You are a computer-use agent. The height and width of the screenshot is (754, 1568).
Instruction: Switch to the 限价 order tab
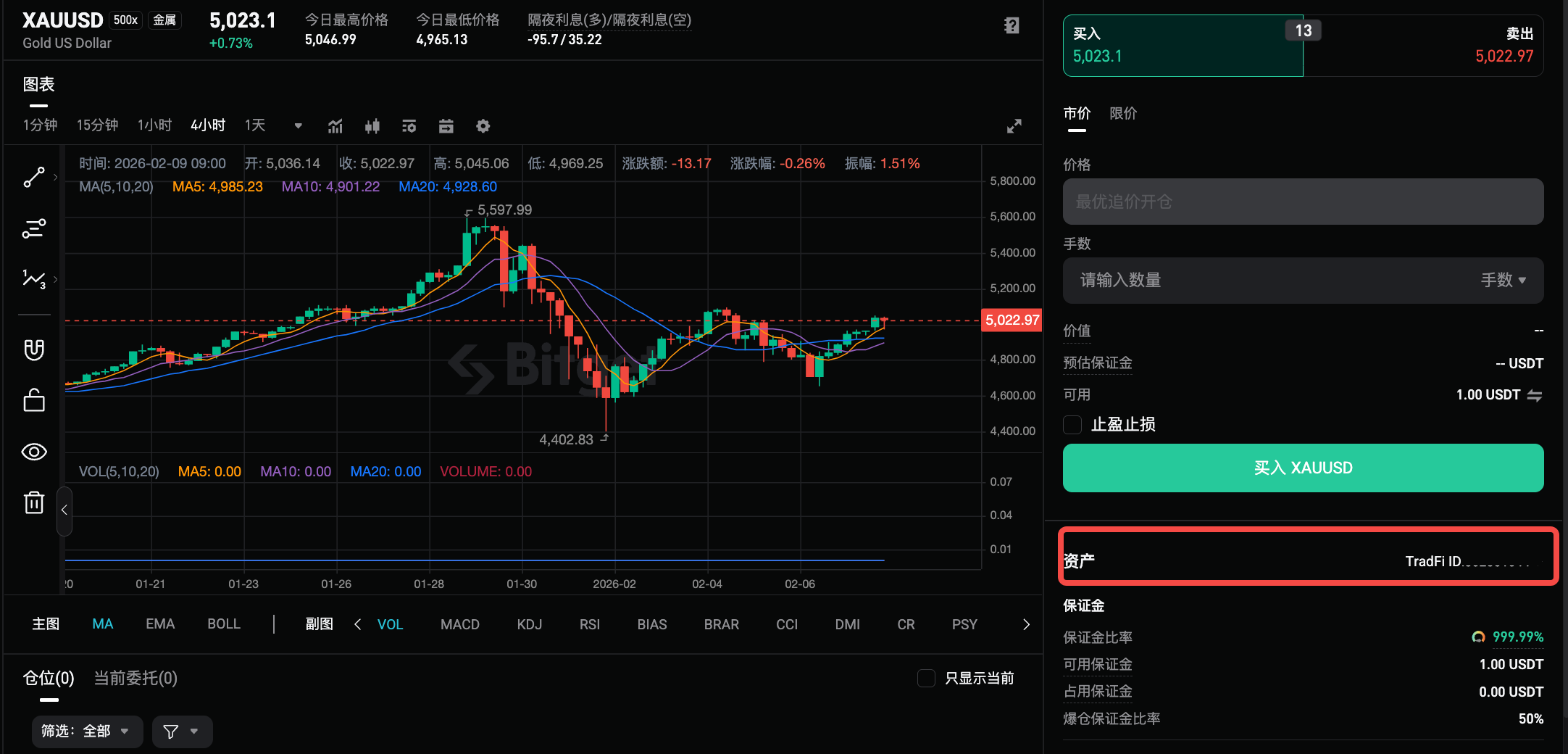(x=1122, y=114)
